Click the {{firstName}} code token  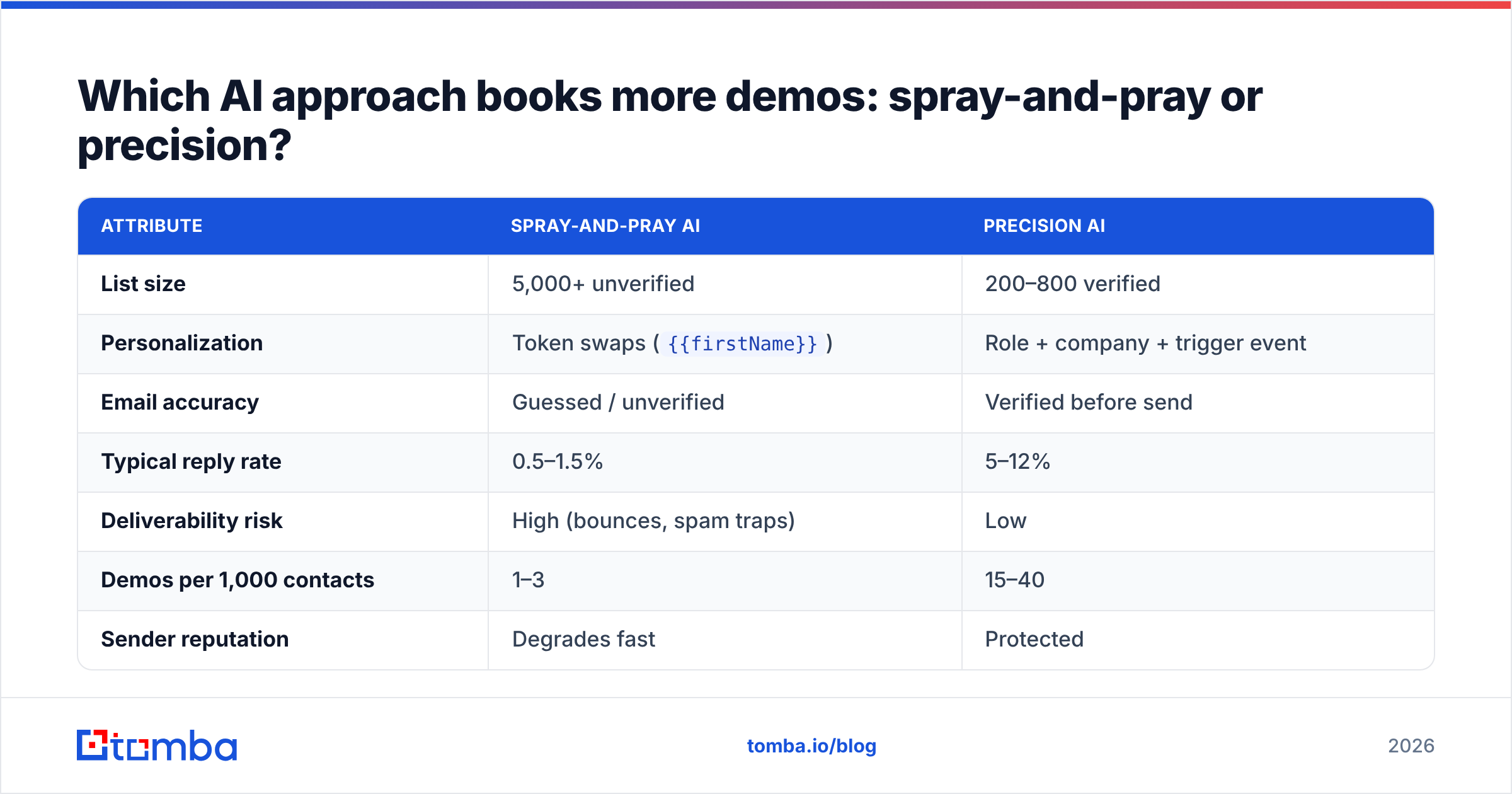[742, 343]
